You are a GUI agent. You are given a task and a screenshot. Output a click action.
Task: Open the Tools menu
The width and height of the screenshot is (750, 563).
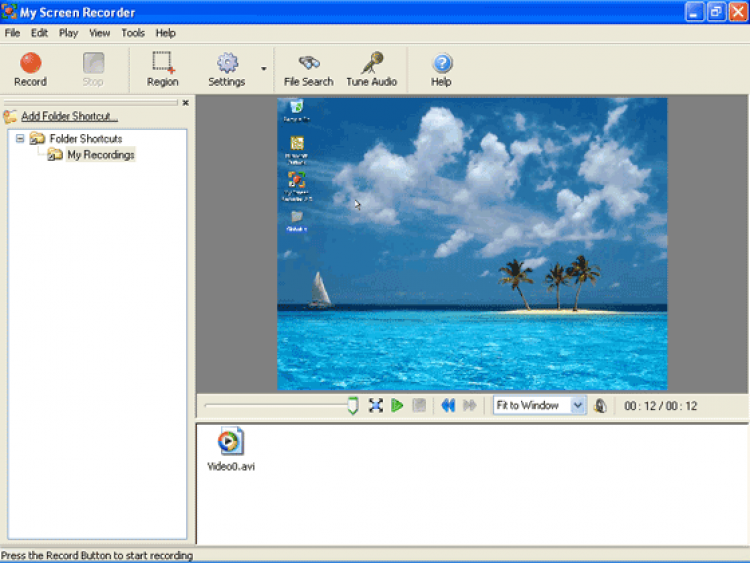coord(133,33)
